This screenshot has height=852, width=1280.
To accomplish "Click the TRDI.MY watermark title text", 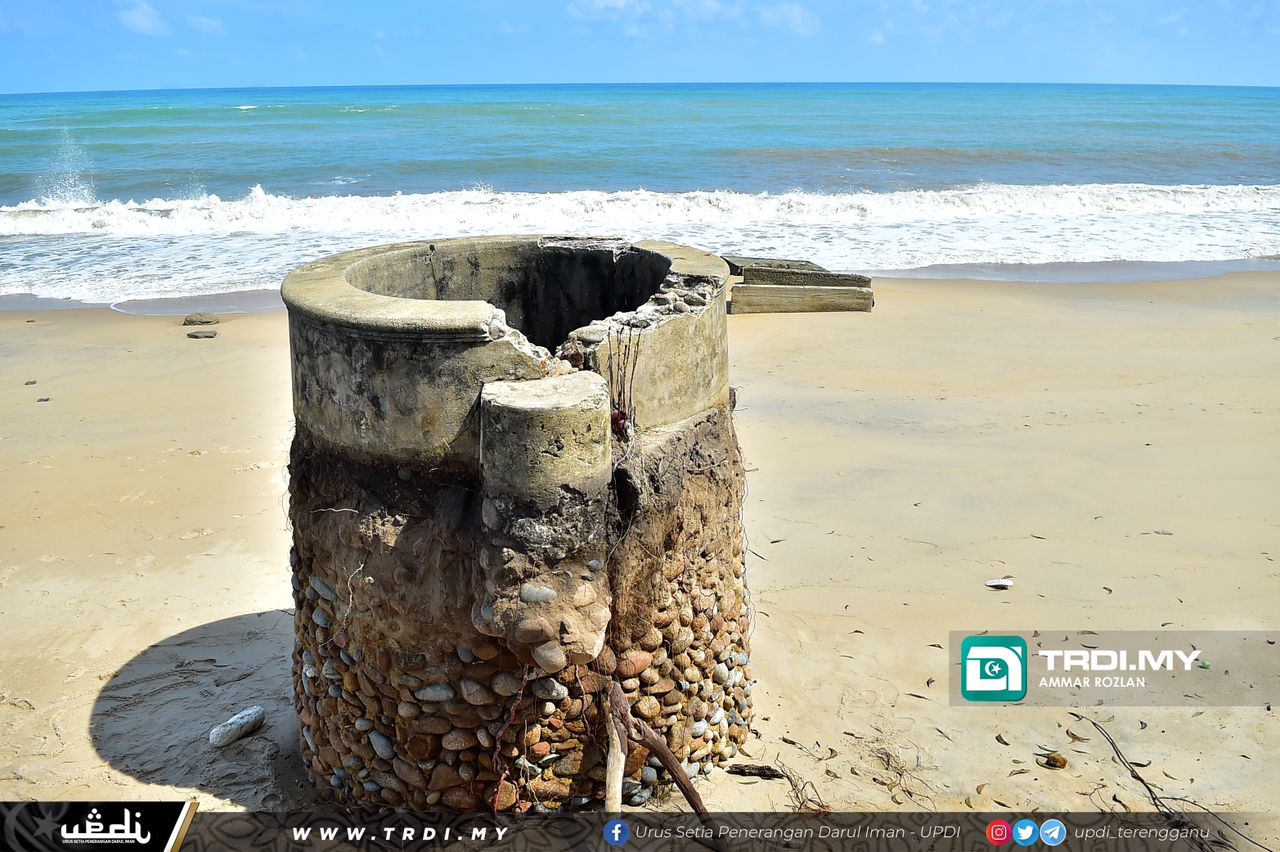I will coord(1118,659).
